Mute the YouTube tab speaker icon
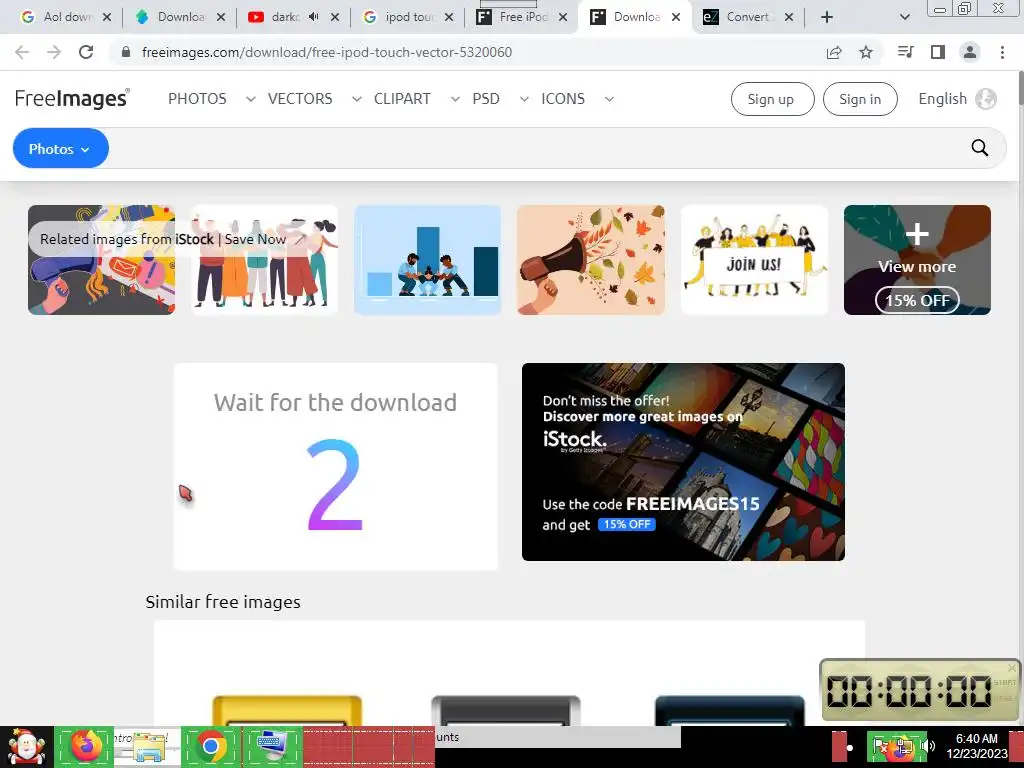 pyautogui.click(x=313, y=17)
